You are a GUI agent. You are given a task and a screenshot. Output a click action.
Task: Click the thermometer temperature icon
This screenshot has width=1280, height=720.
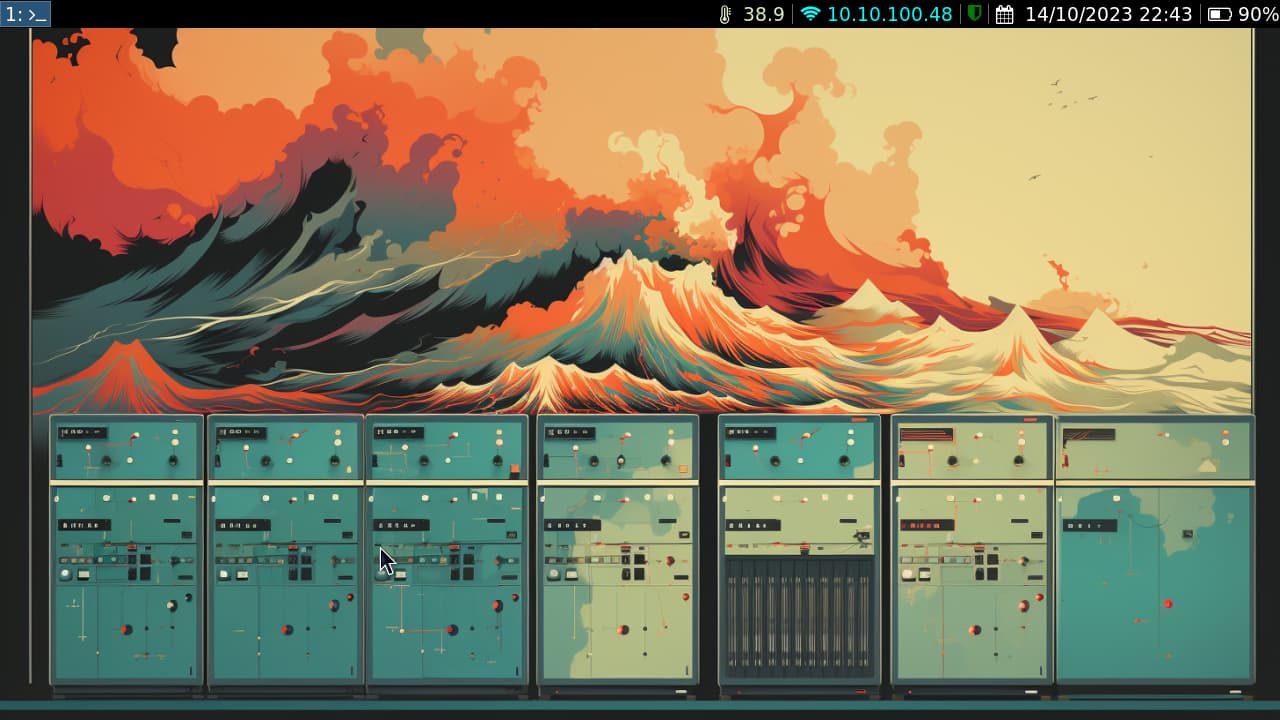coord(726,14)
